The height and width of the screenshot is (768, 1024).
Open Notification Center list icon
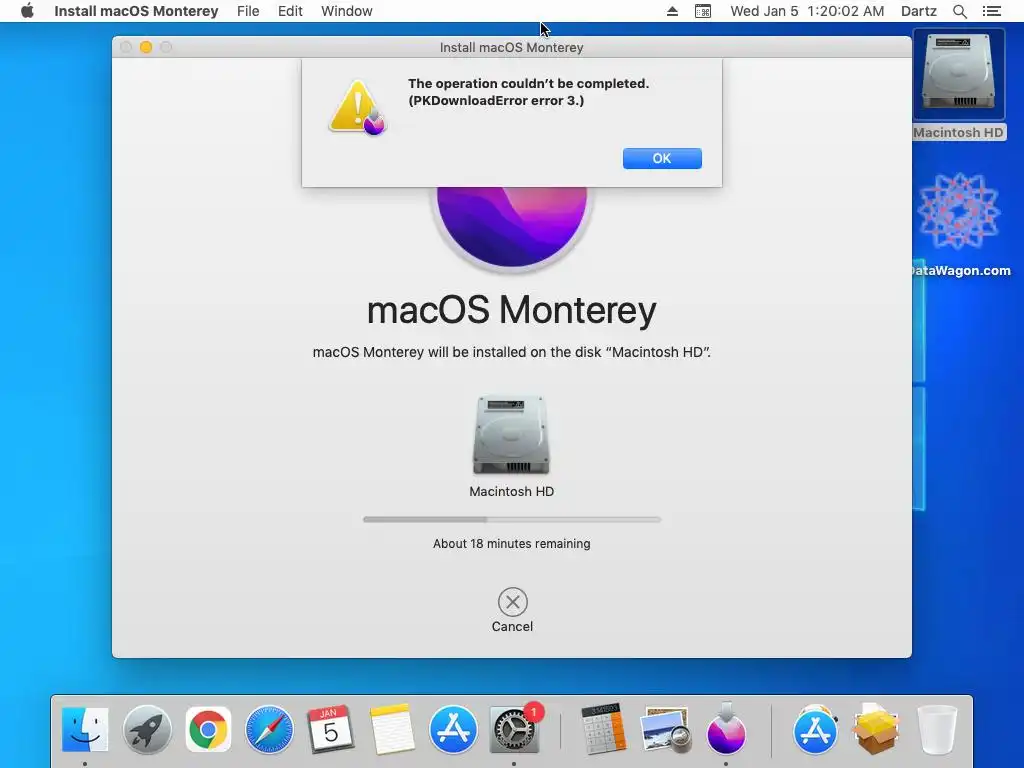(991, 11)
